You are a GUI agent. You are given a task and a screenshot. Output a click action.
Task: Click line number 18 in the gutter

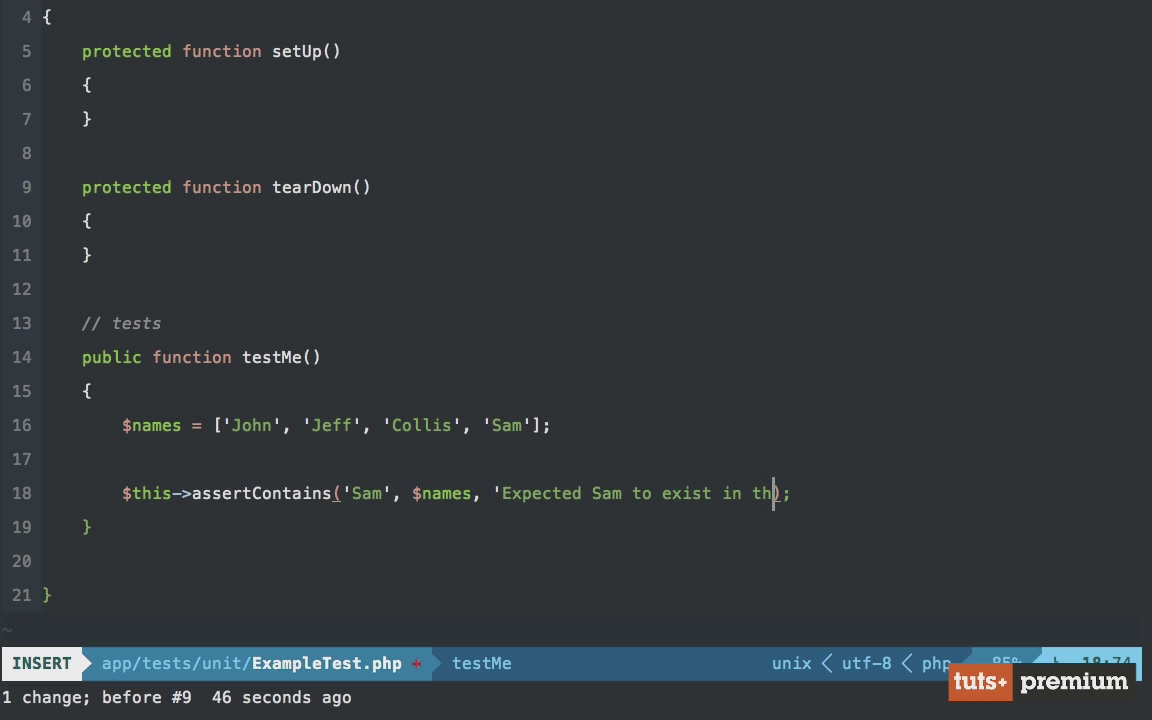(x=21, y=493)
